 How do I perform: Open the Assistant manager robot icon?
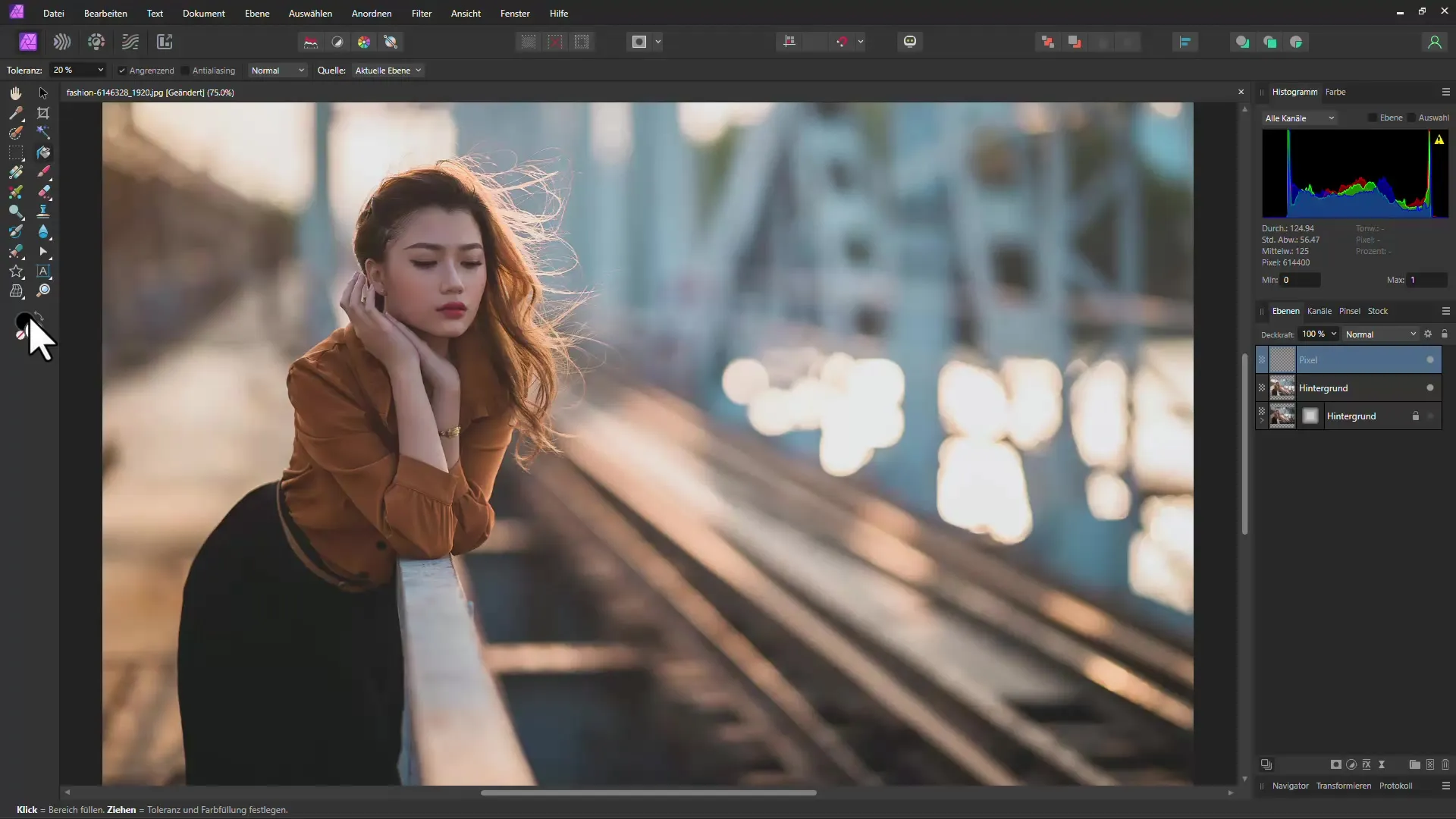(910, 42)
